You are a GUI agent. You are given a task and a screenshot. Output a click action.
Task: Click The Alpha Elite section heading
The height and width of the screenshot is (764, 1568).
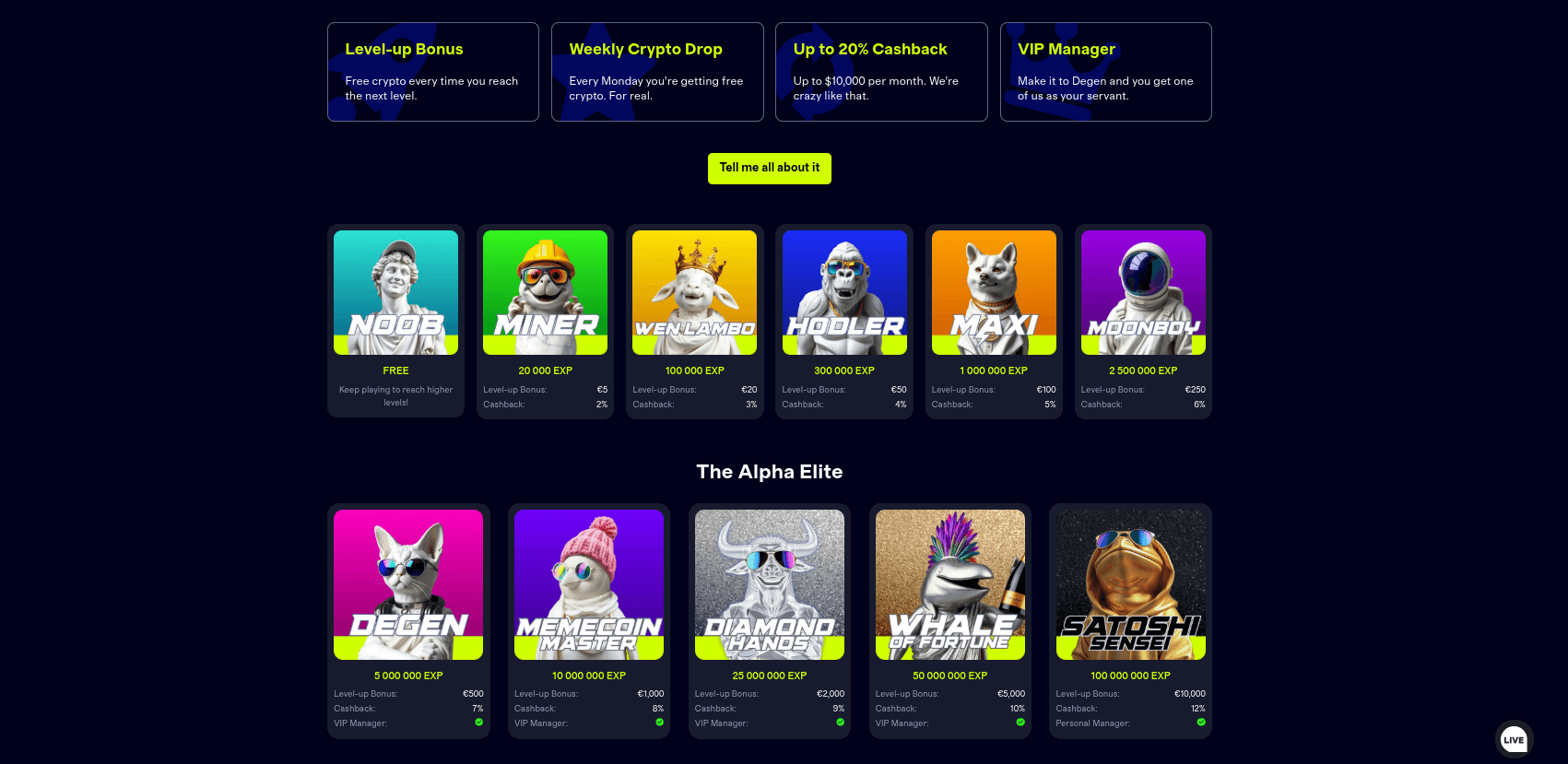(x=770, y=472)
